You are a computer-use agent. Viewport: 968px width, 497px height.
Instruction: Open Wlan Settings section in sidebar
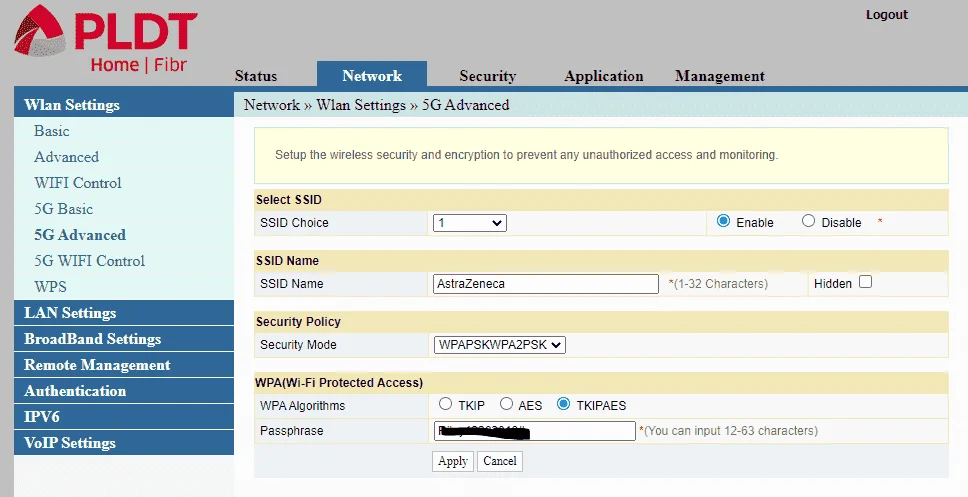click(124, 104)
